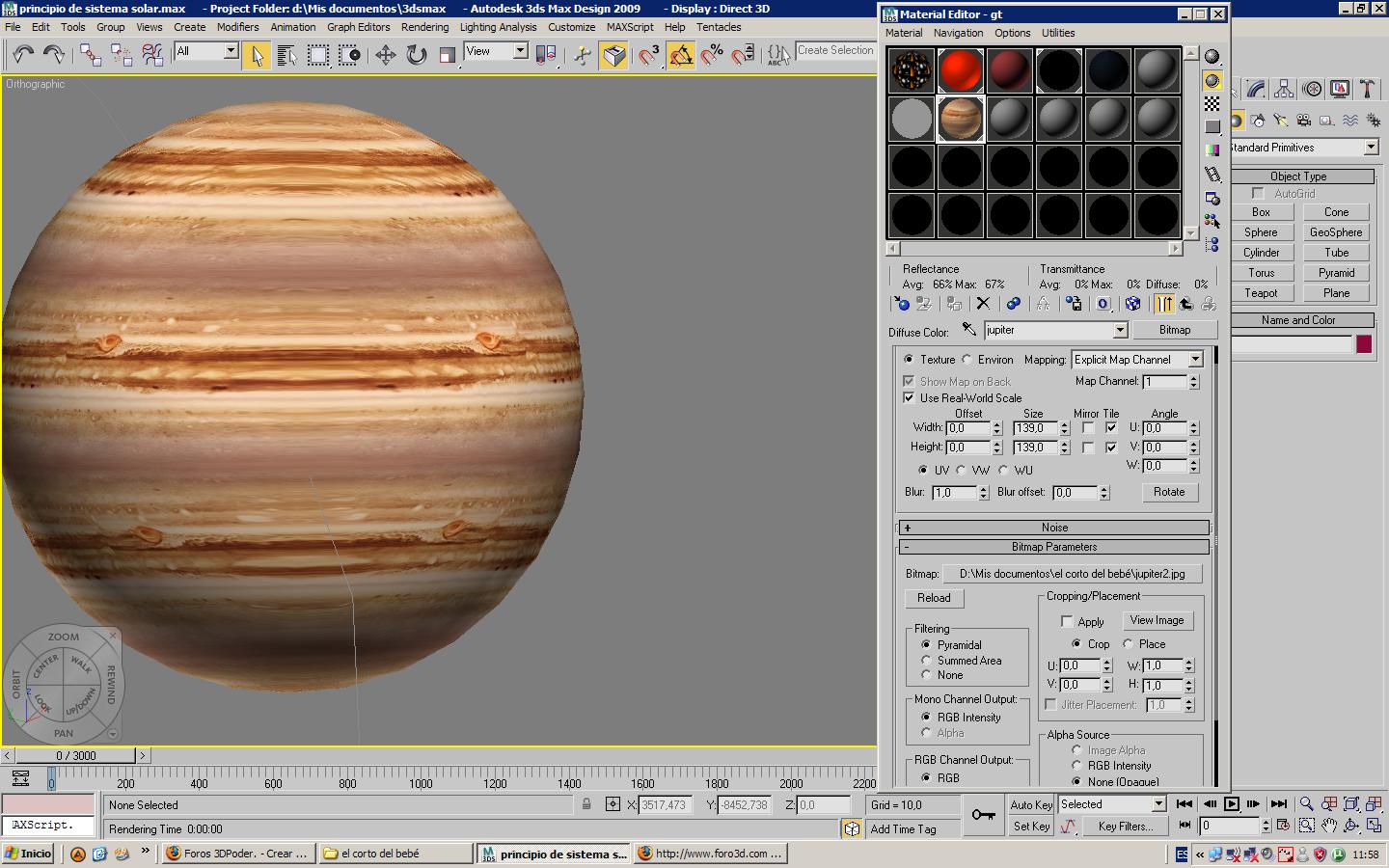
Task: Click the View Image button
Action: (x=1157, y=620)
